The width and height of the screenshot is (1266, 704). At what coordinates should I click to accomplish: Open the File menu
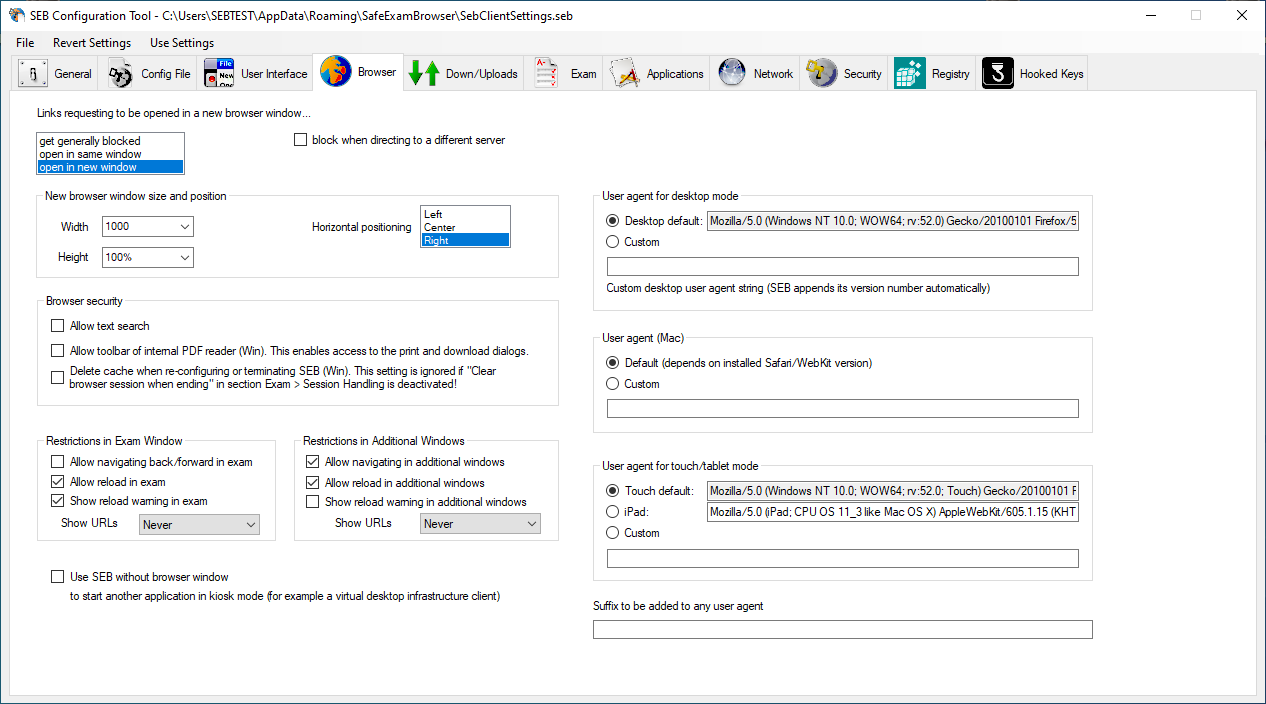(25, 43)
